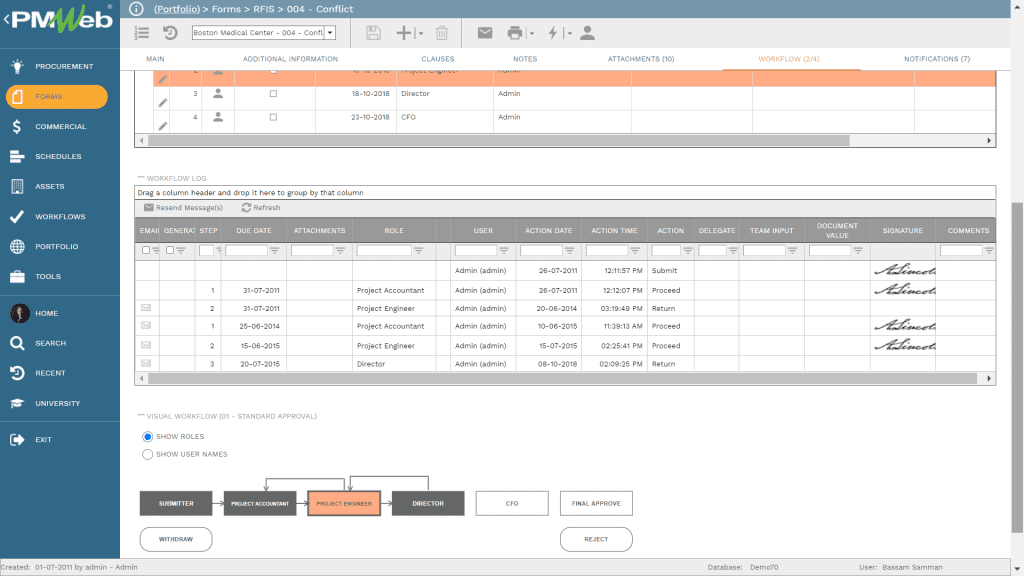Toggle the Email column filter checkbox
This screenshot has height=576, width=1024.
tap(146, 250)
